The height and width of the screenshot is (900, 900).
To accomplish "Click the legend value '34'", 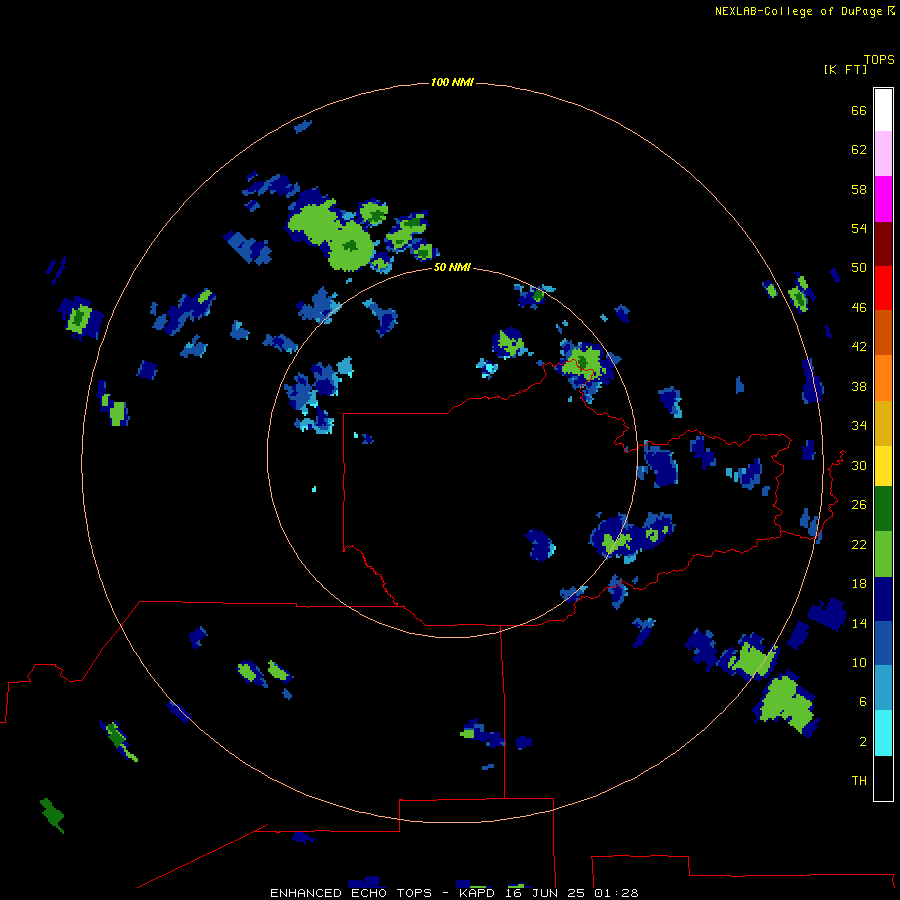I will coord(859,426).
